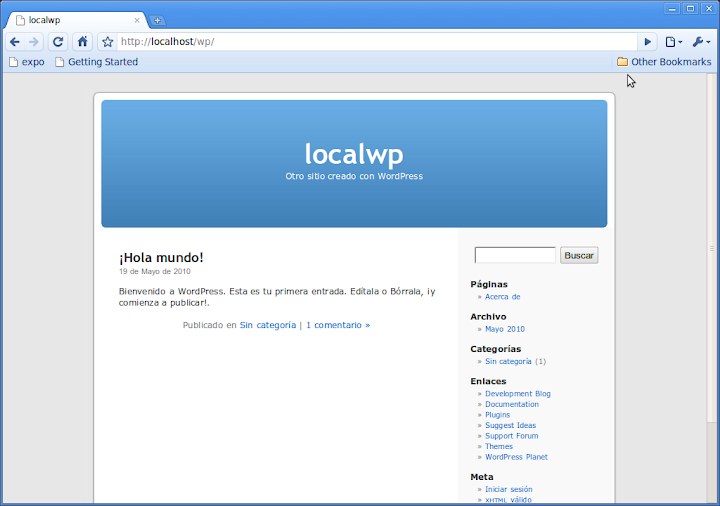The image size is (720, 506).
Task: Open the Other Bookmarks folder
Action: click(664, 62)
